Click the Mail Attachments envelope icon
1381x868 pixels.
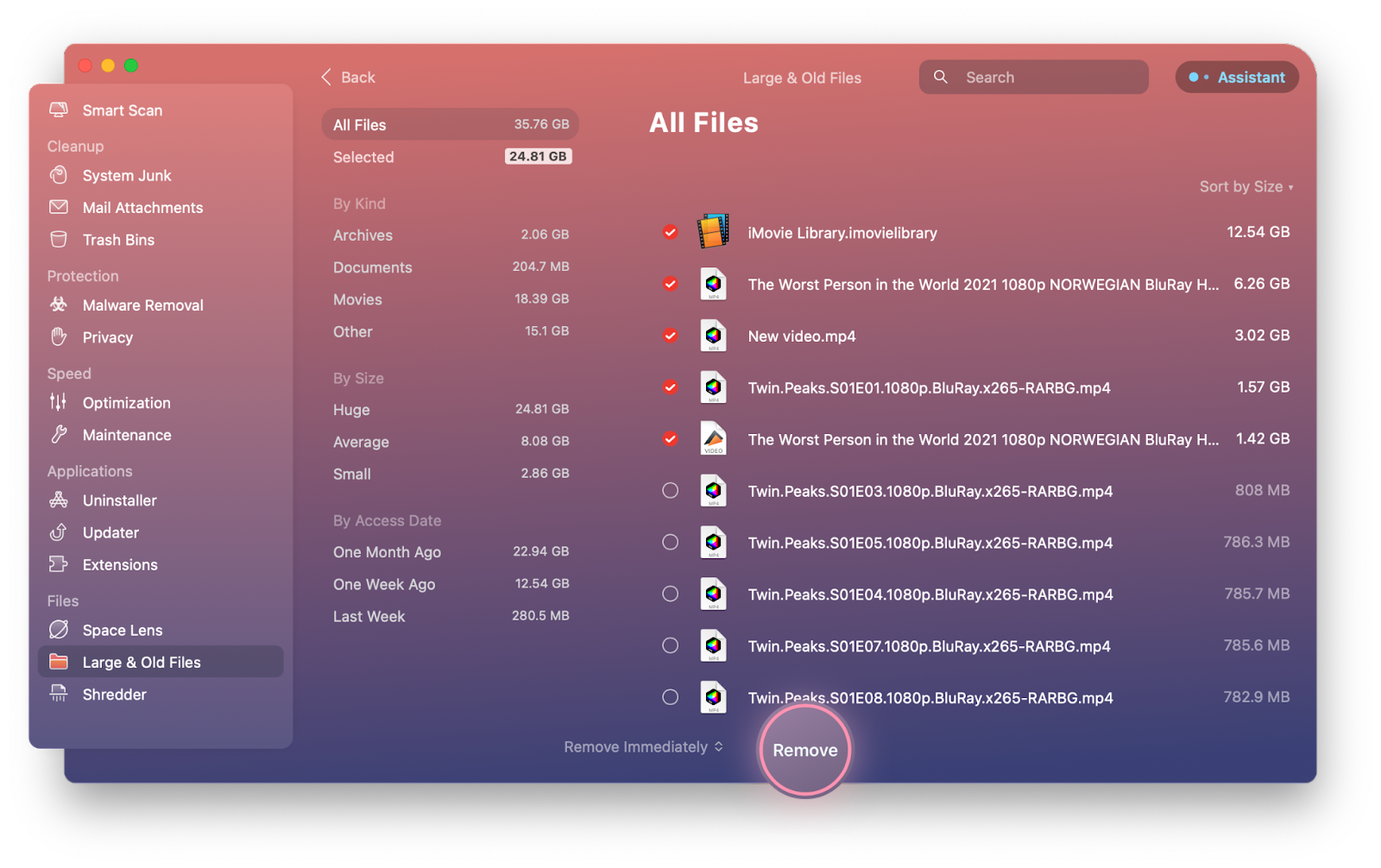point(59,207)
